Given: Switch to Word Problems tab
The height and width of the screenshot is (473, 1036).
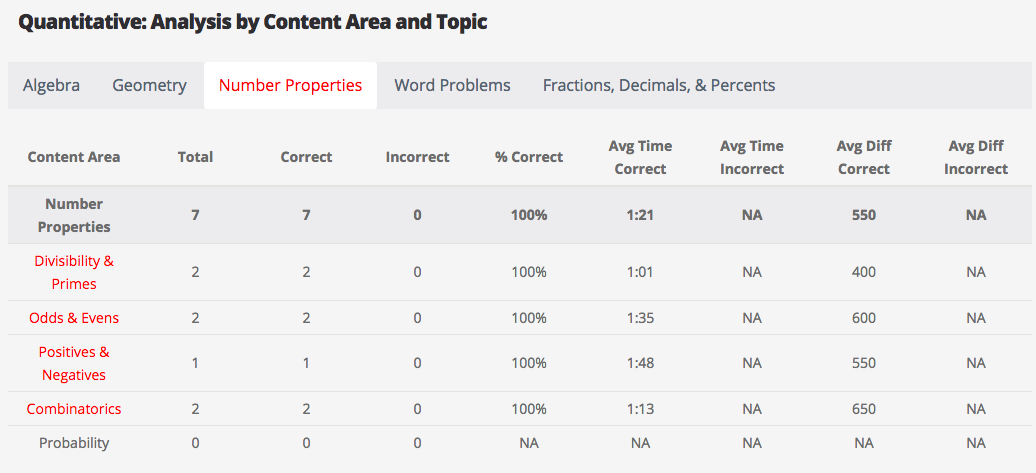Looking at the screenshot, I should click(452, 85).
